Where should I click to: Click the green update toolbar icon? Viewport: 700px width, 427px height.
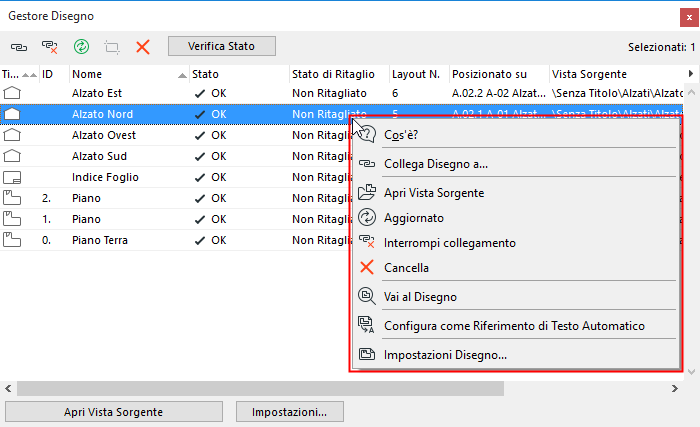(x=81, y=47)
